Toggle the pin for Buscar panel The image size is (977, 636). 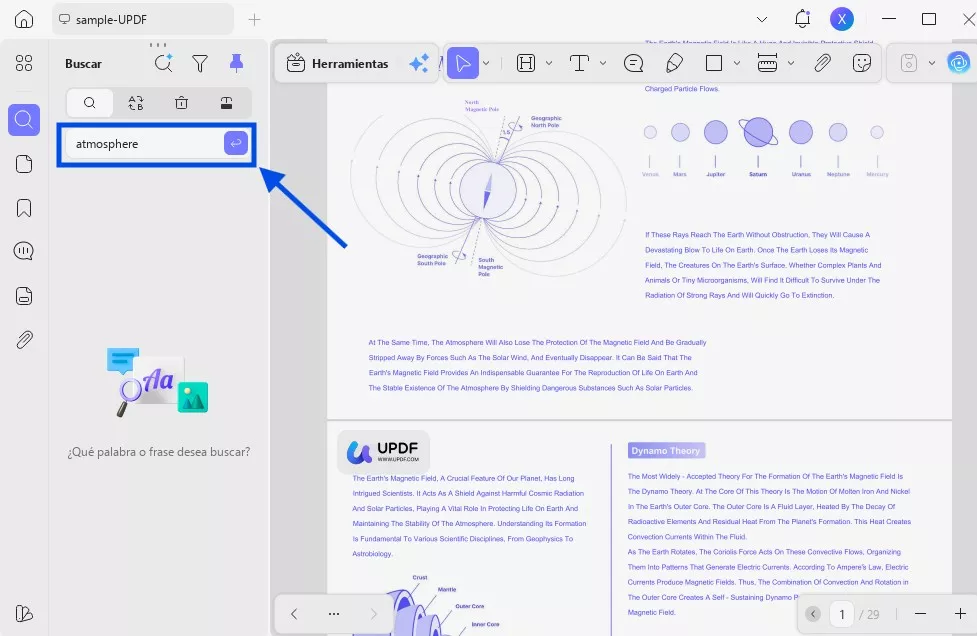[x=236, y=63]
